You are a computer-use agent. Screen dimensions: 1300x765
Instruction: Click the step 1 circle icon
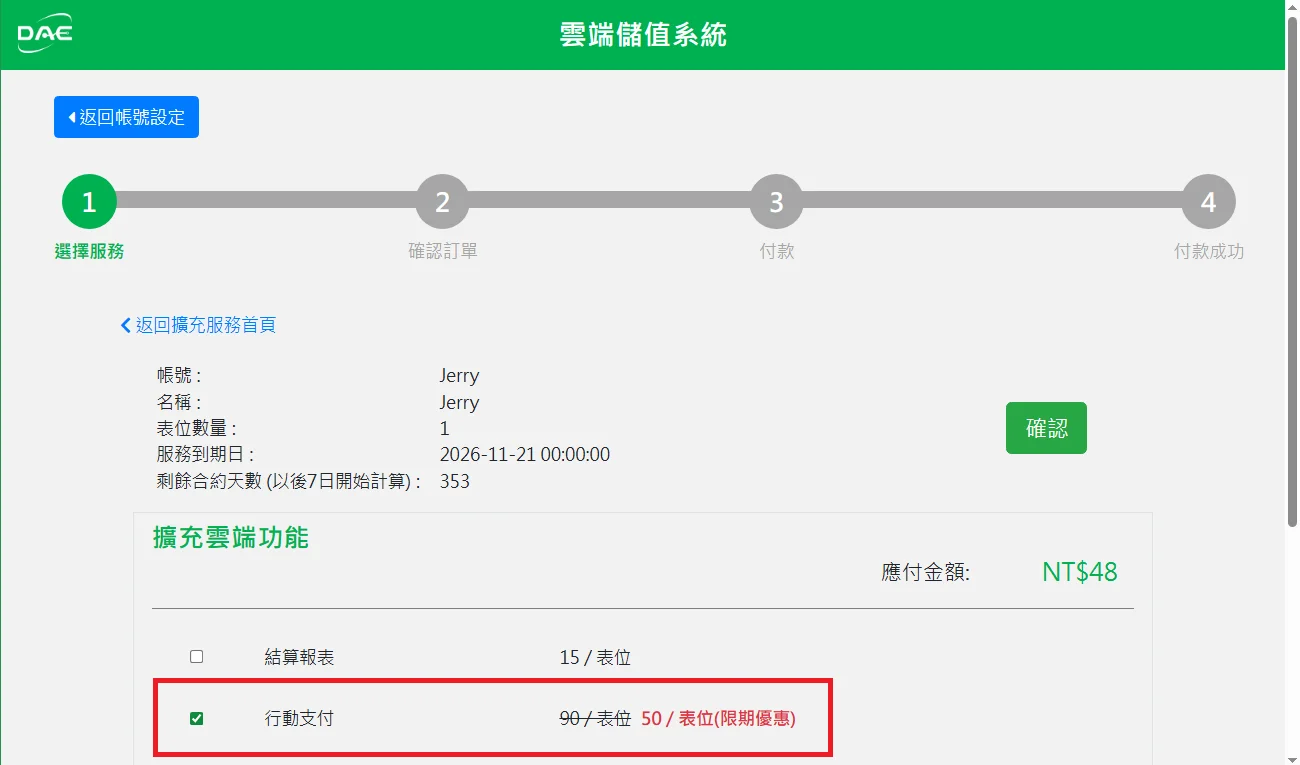89,202
